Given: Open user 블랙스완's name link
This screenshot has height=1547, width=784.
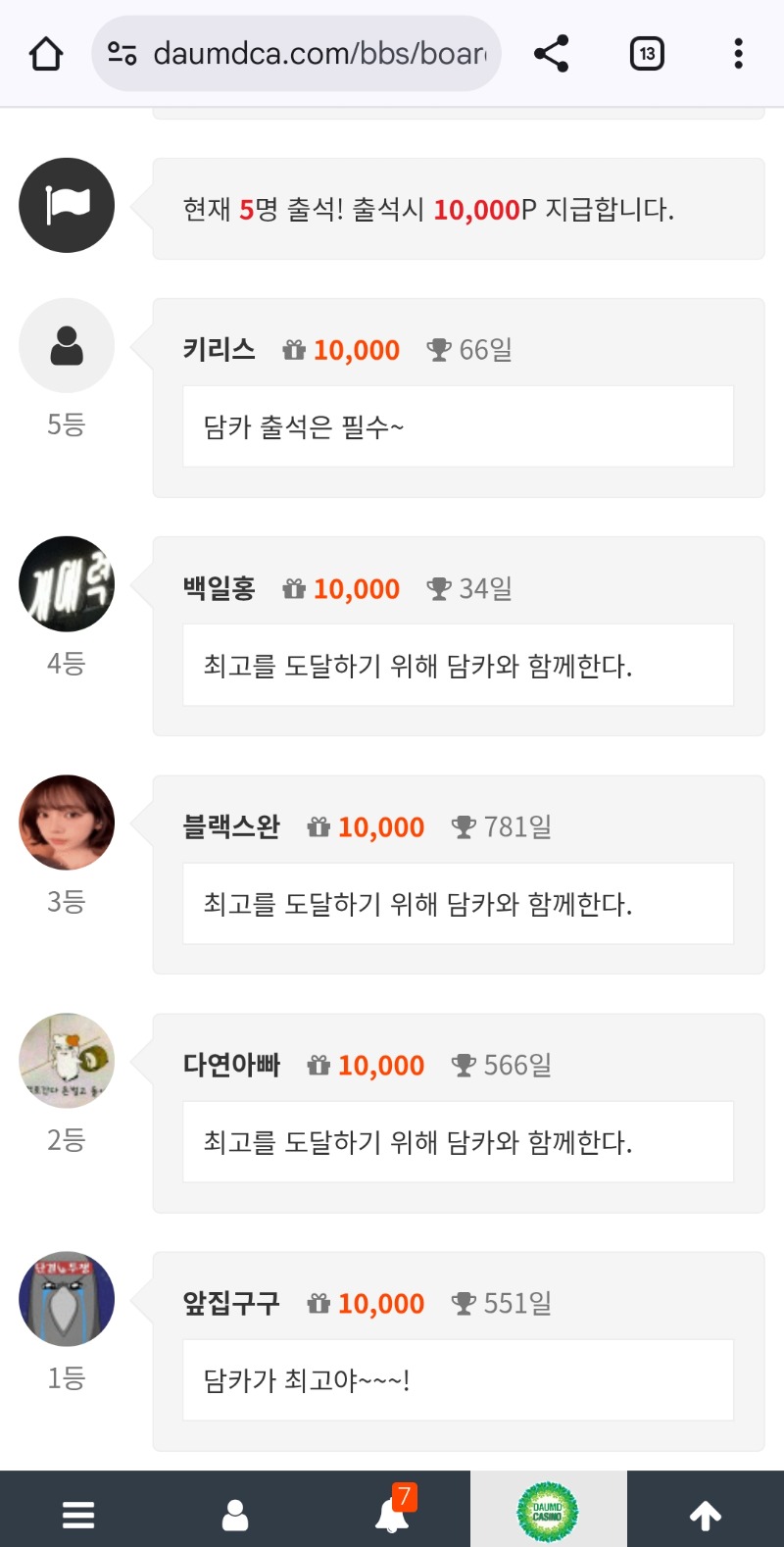Looking at the screenshot, I should pos(231,826).
